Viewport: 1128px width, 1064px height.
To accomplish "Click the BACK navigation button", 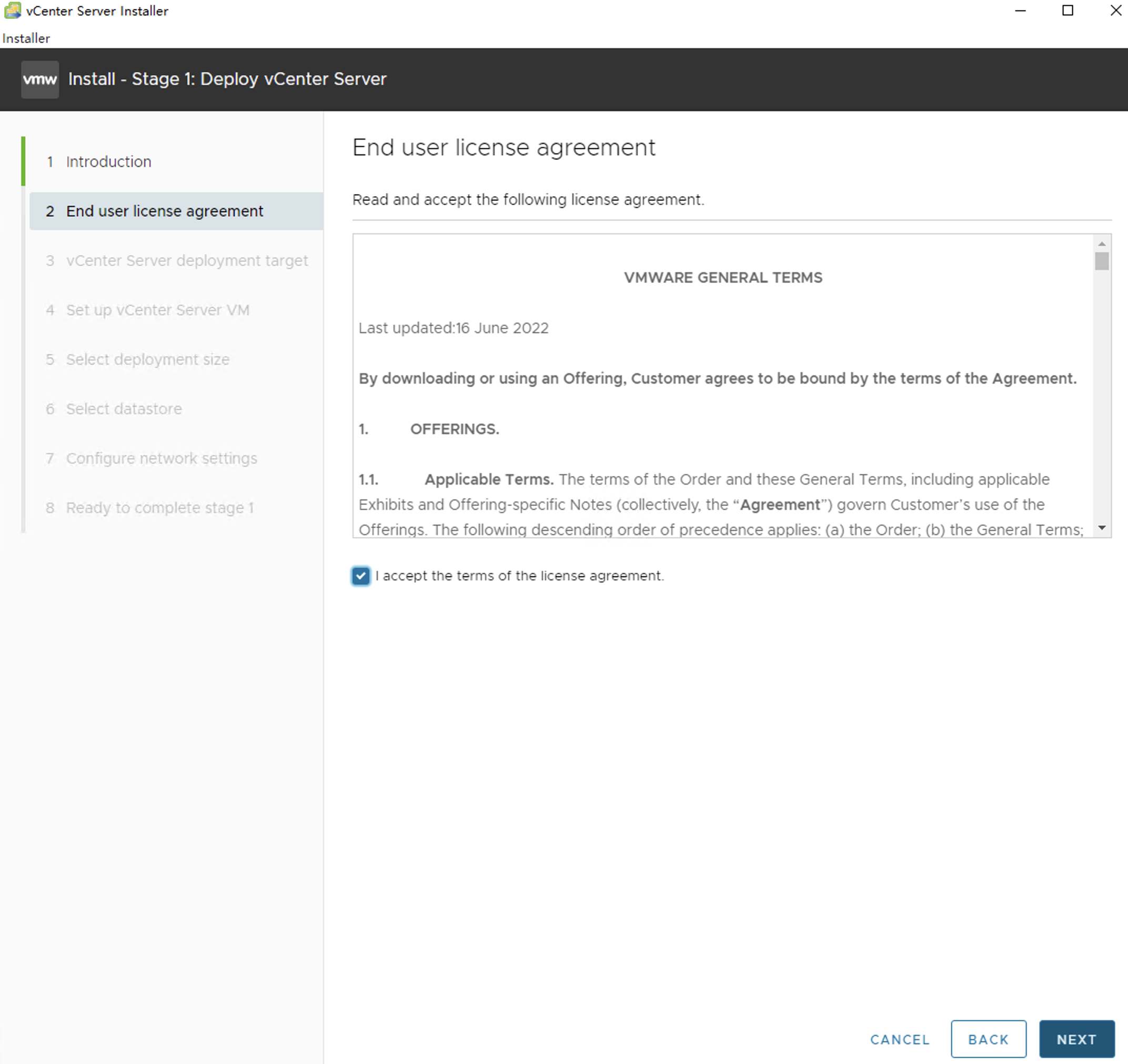I will [x=987, y=1038].
